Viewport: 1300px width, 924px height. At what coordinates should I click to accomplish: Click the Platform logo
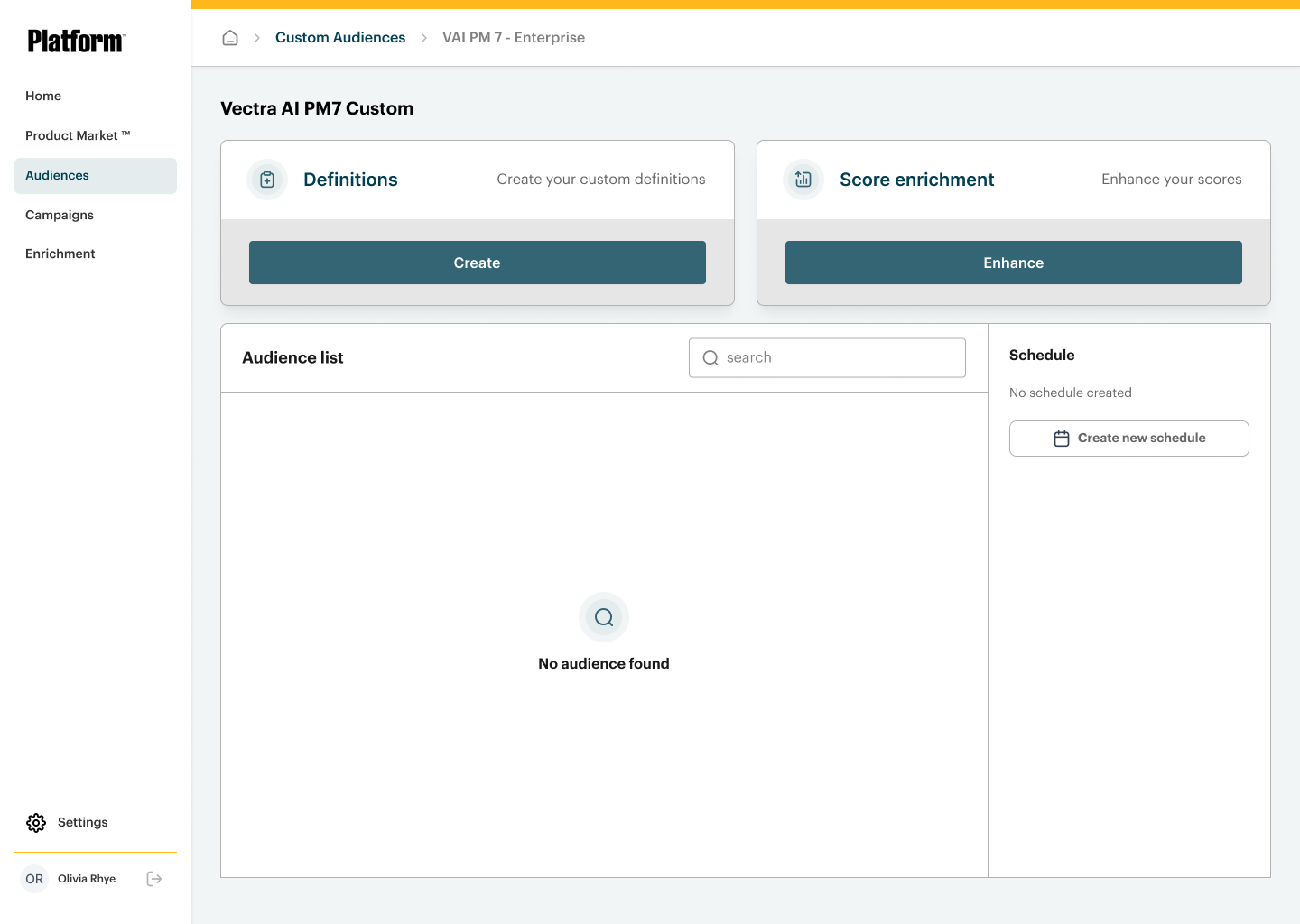[x=77, y=42]
